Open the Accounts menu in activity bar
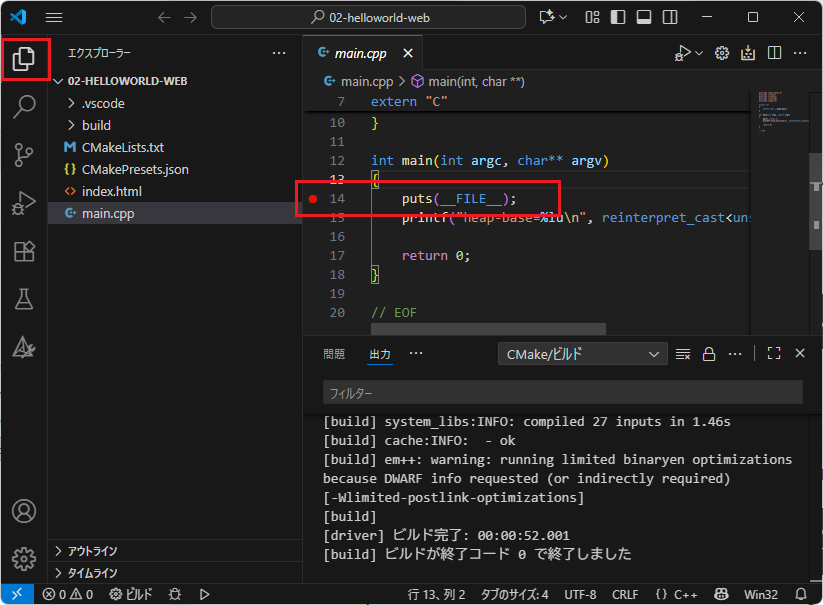The width and height of the screenshot is (823, 605). (x=24, y=511)
